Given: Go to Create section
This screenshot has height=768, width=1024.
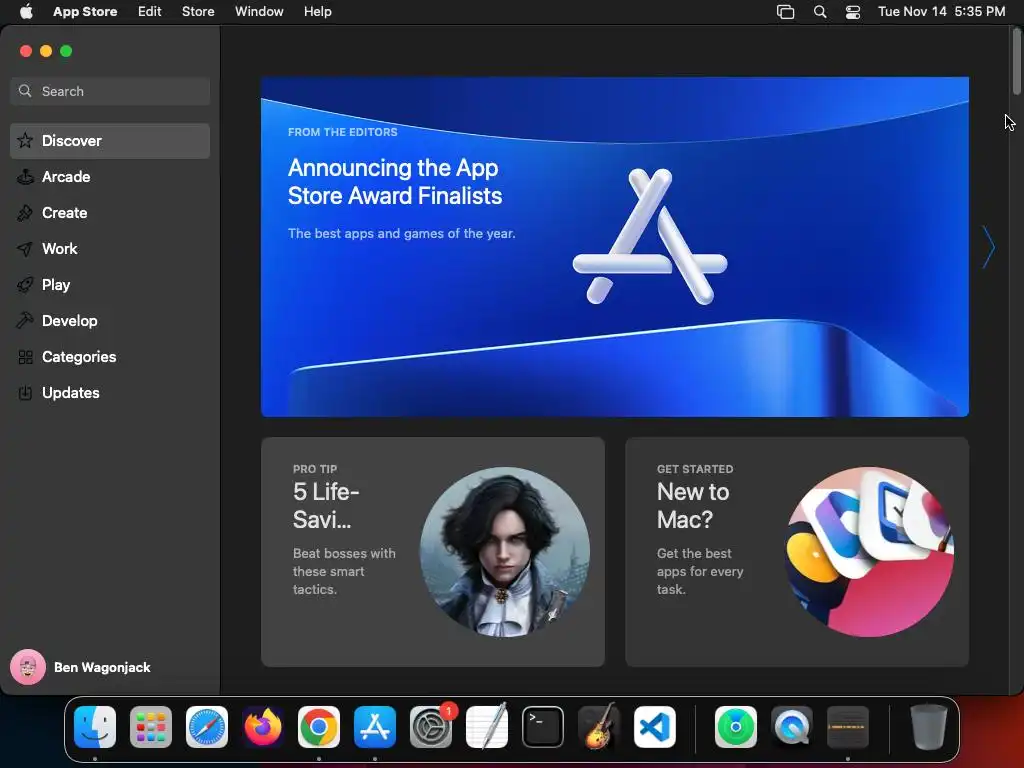Looking at the screenshot, I should point(110,212).
